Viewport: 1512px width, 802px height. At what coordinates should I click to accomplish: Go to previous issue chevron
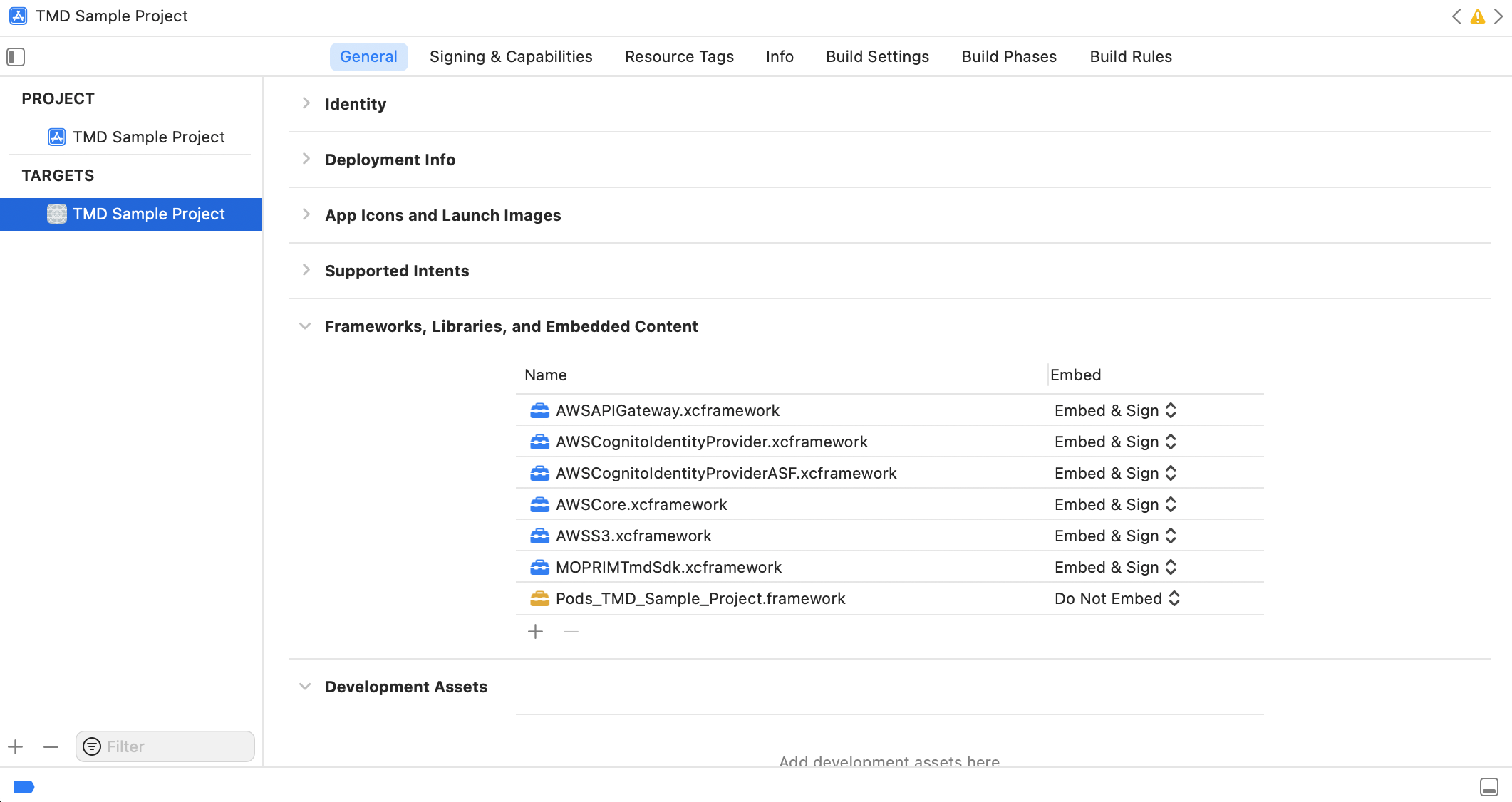pyautogui.click(x=1456, y=16)
